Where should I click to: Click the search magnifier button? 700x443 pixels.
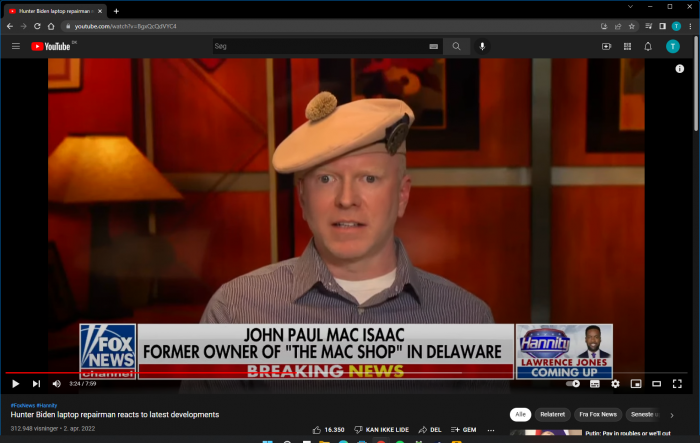point(457,46)
